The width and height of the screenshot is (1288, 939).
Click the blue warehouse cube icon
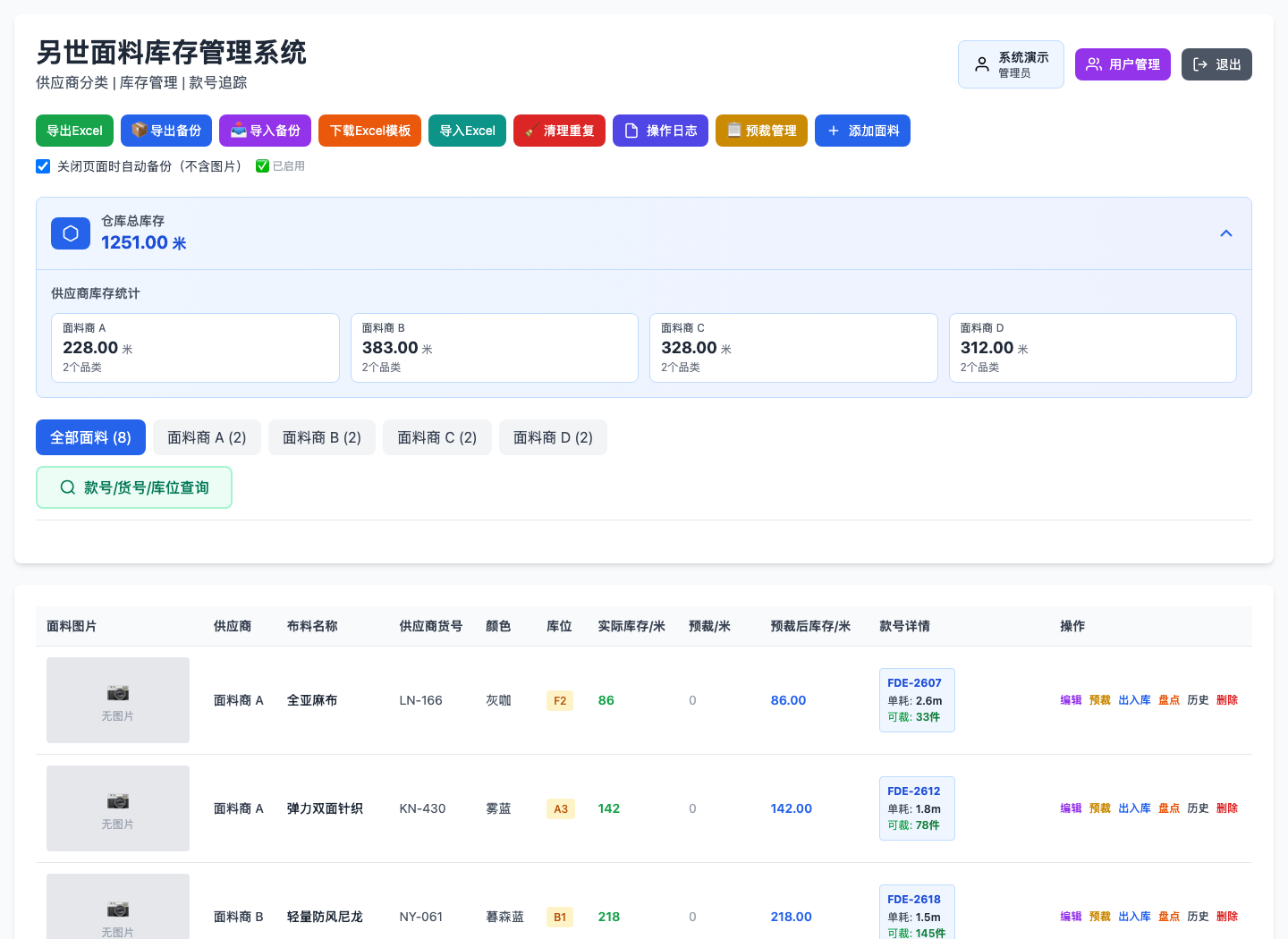[71, 233]
